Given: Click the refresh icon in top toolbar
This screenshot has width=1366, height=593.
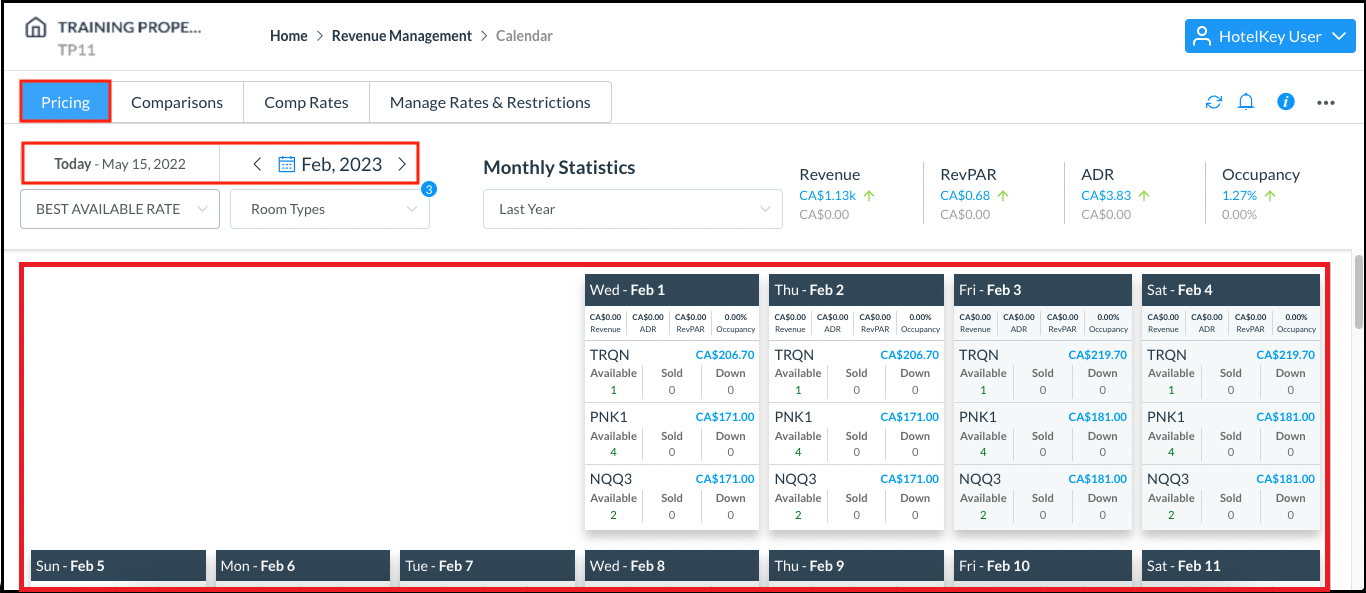Looking at the screenshot, I should coord(1213,102).
